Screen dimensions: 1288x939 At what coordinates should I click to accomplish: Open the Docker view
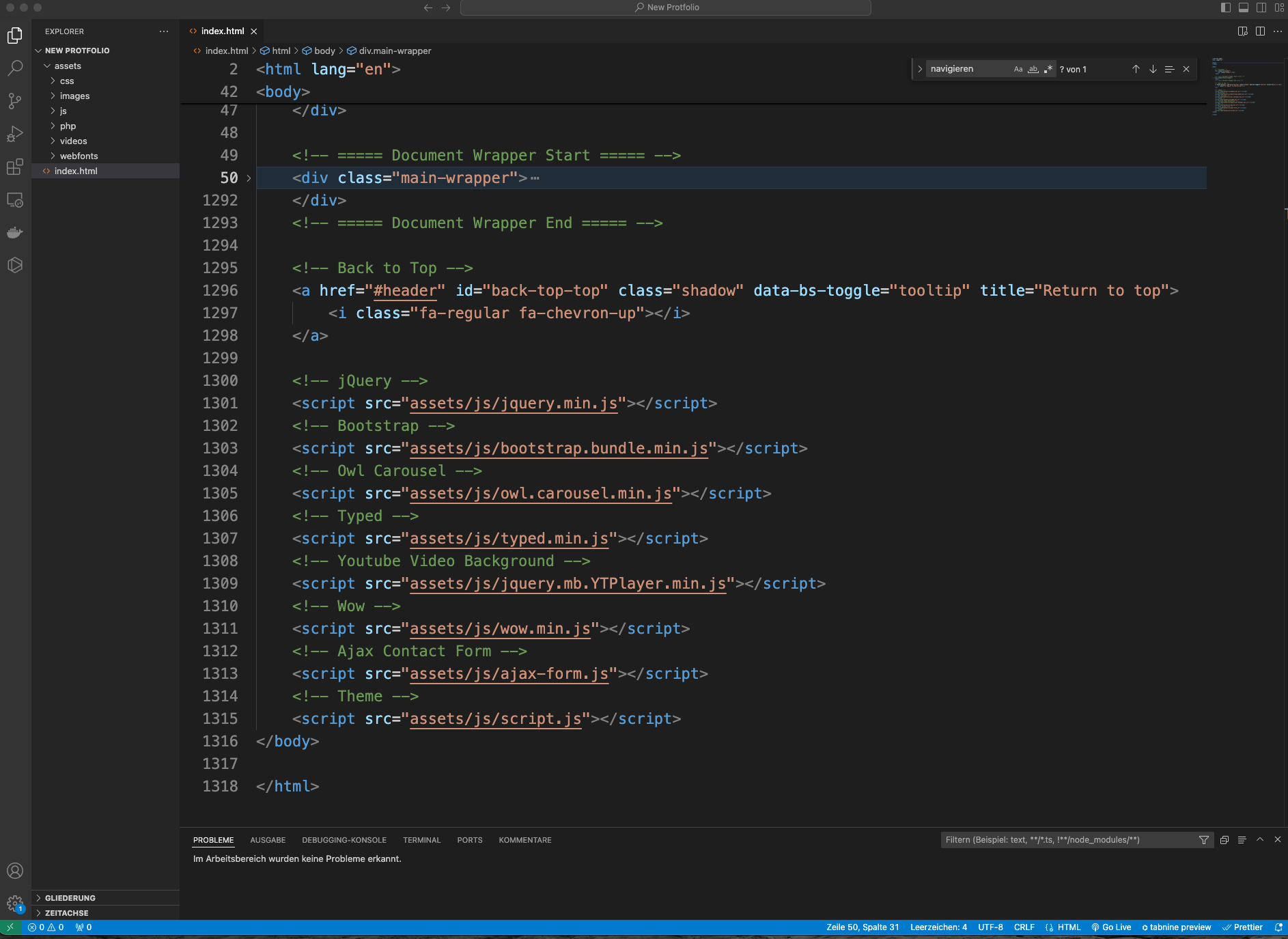point(15,232)
